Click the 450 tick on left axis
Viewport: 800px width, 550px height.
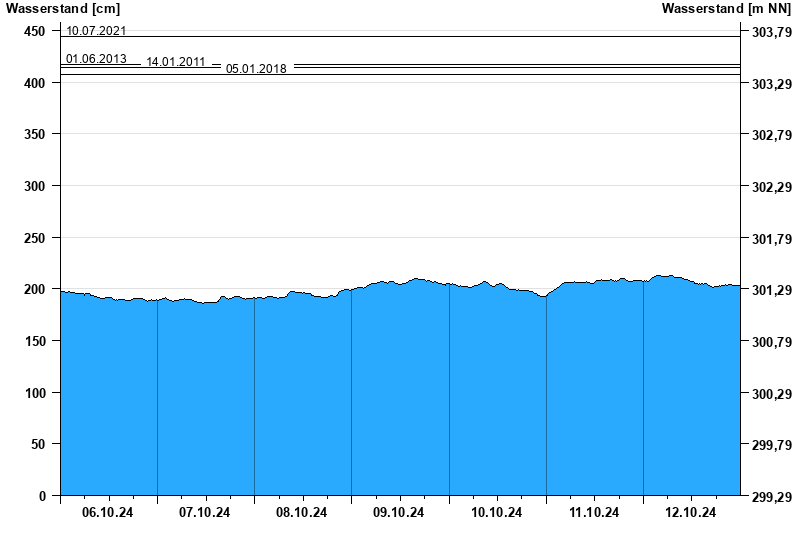pyautogui.click(x=34, y=31)
